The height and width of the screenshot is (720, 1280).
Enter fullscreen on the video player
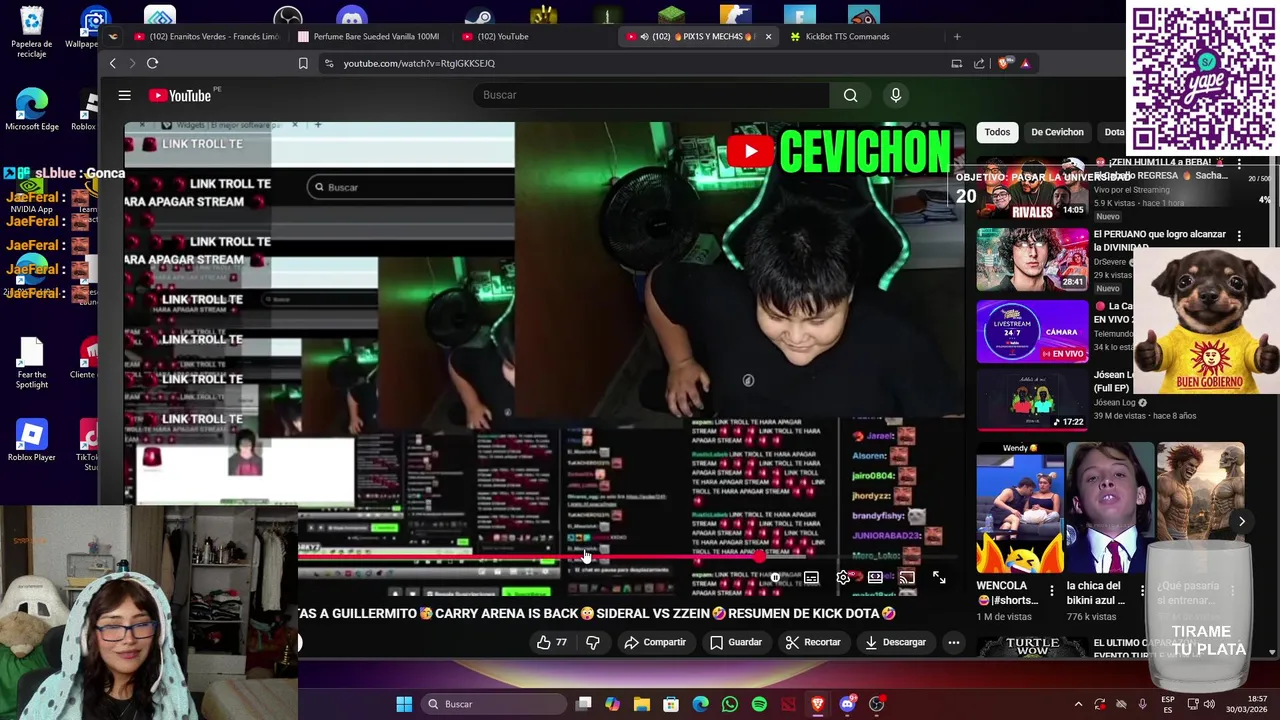[x=939, y=578]
